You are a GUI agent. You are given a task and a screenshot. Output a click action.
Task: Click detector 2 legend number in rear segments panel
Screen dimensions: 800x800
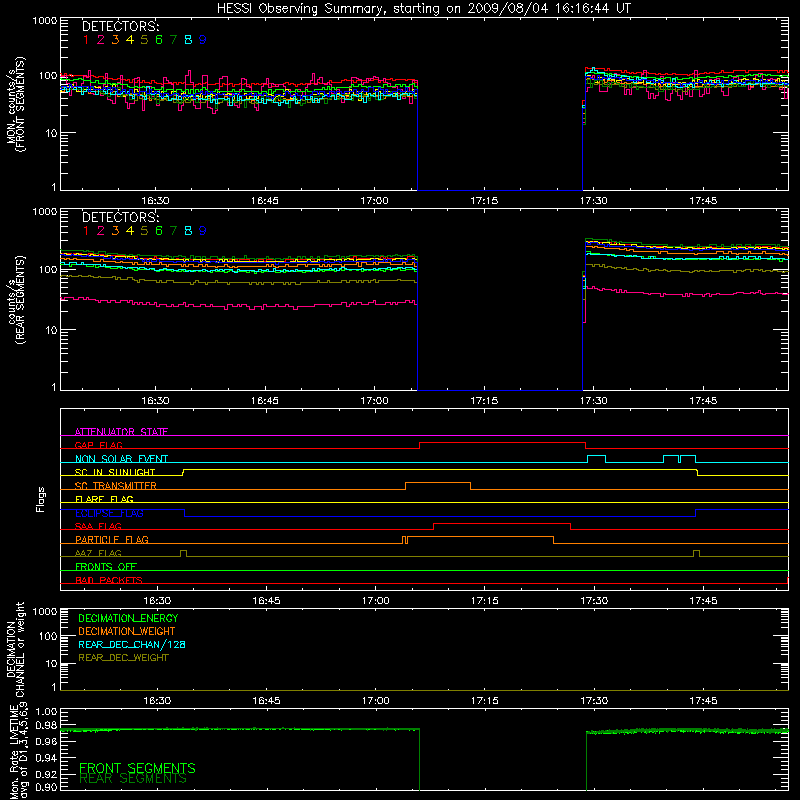point(101,231)
